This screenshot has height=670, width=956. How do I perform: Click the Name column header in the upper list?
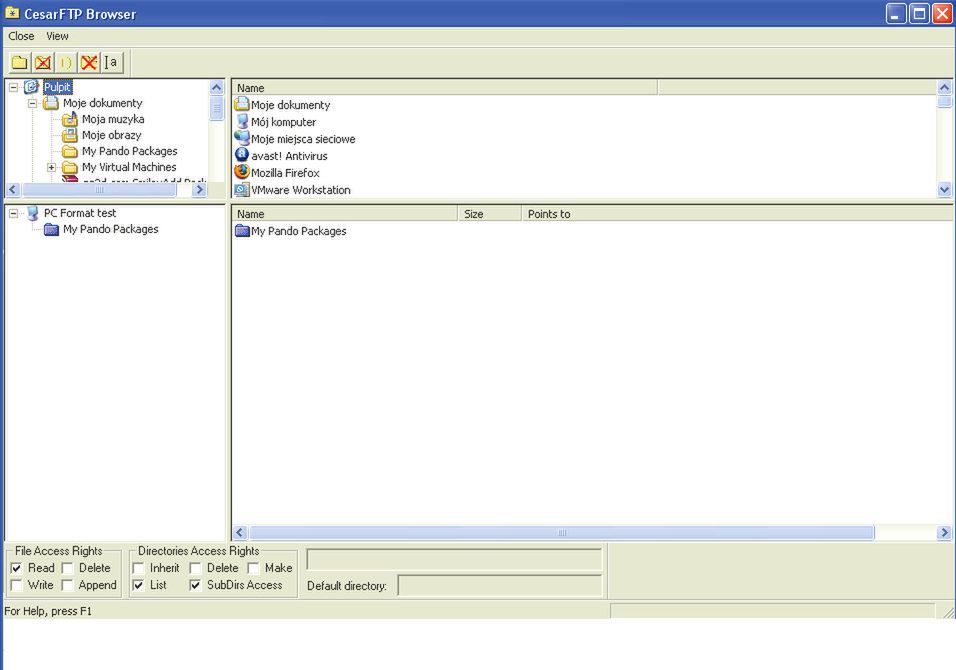click(x=444, y=88)
